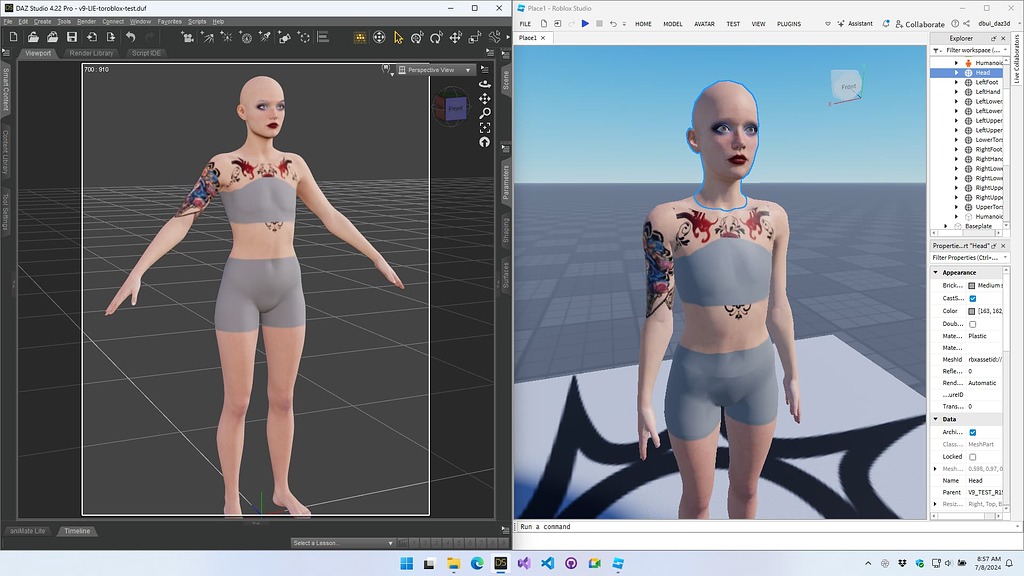Click the Run a command field

(x=600, y=526)
